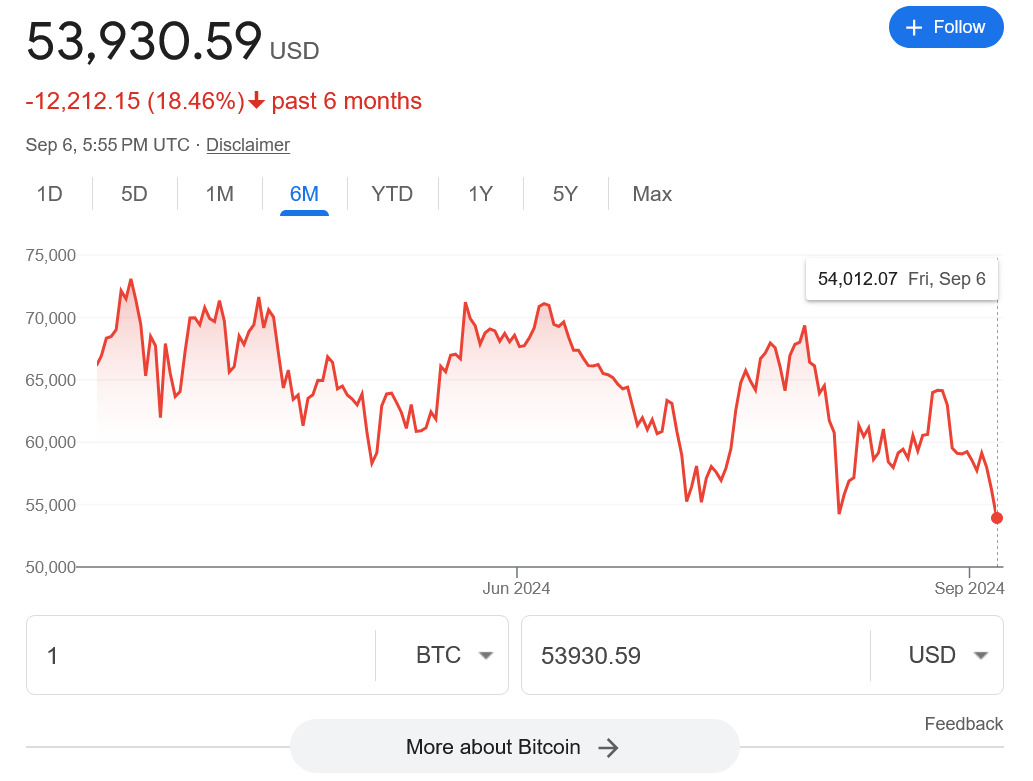Select the 5D time range tab
Image resolution: width=1033 pixels, height=781 pixels.
[134, 194]
